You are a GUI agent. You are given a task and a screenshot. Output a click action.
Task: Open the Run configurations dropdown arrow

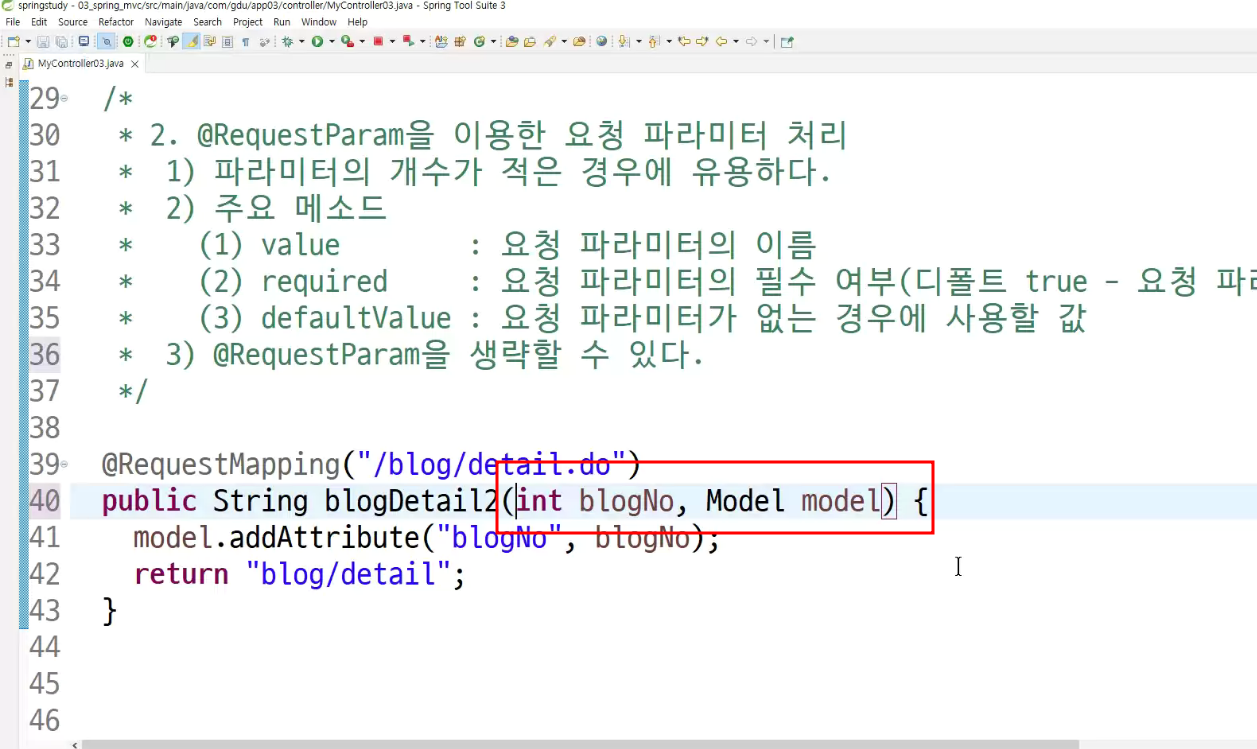coord(332,42)
